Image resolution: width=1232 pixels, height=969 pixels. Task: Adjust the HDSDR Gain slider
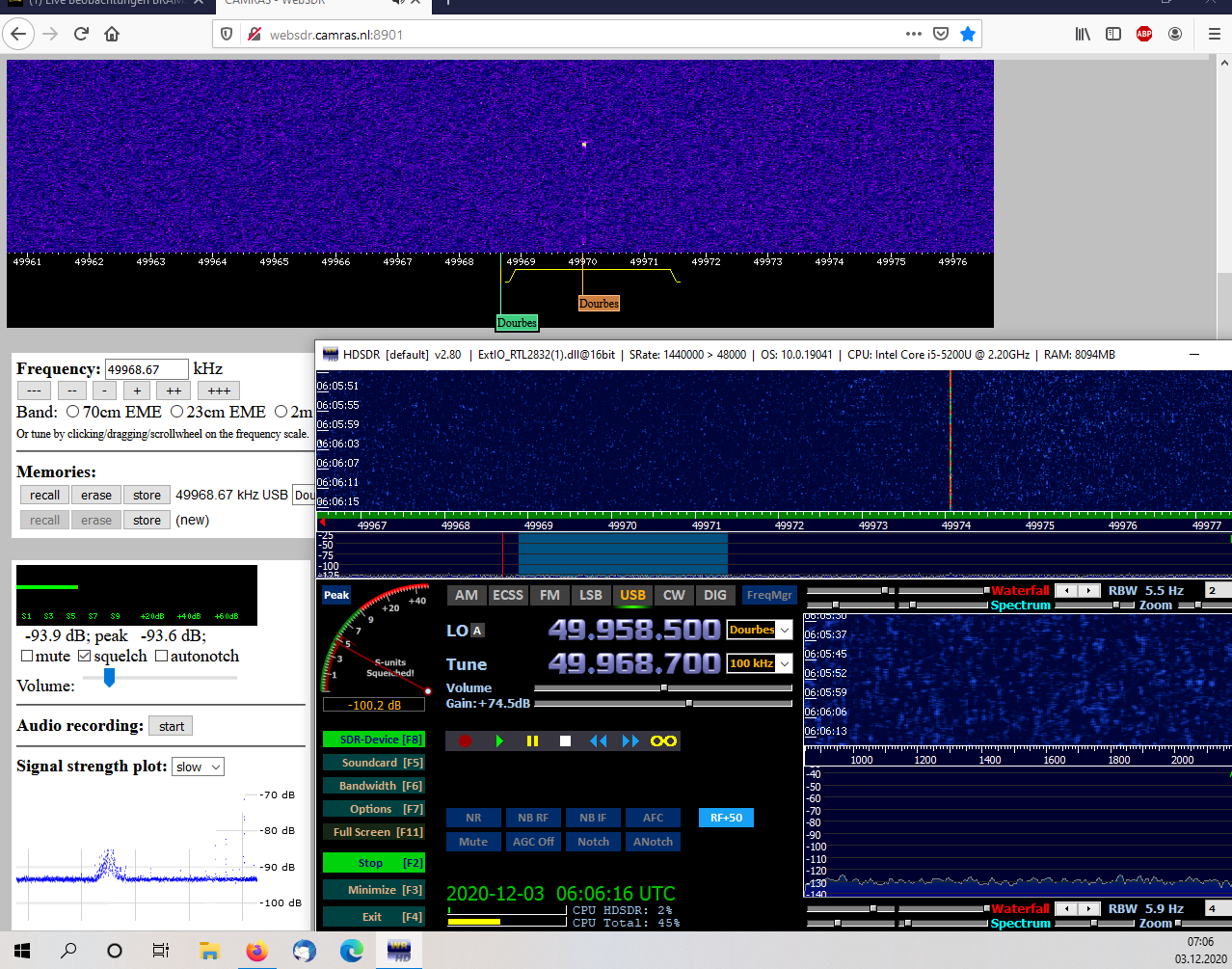coord(663,704)
